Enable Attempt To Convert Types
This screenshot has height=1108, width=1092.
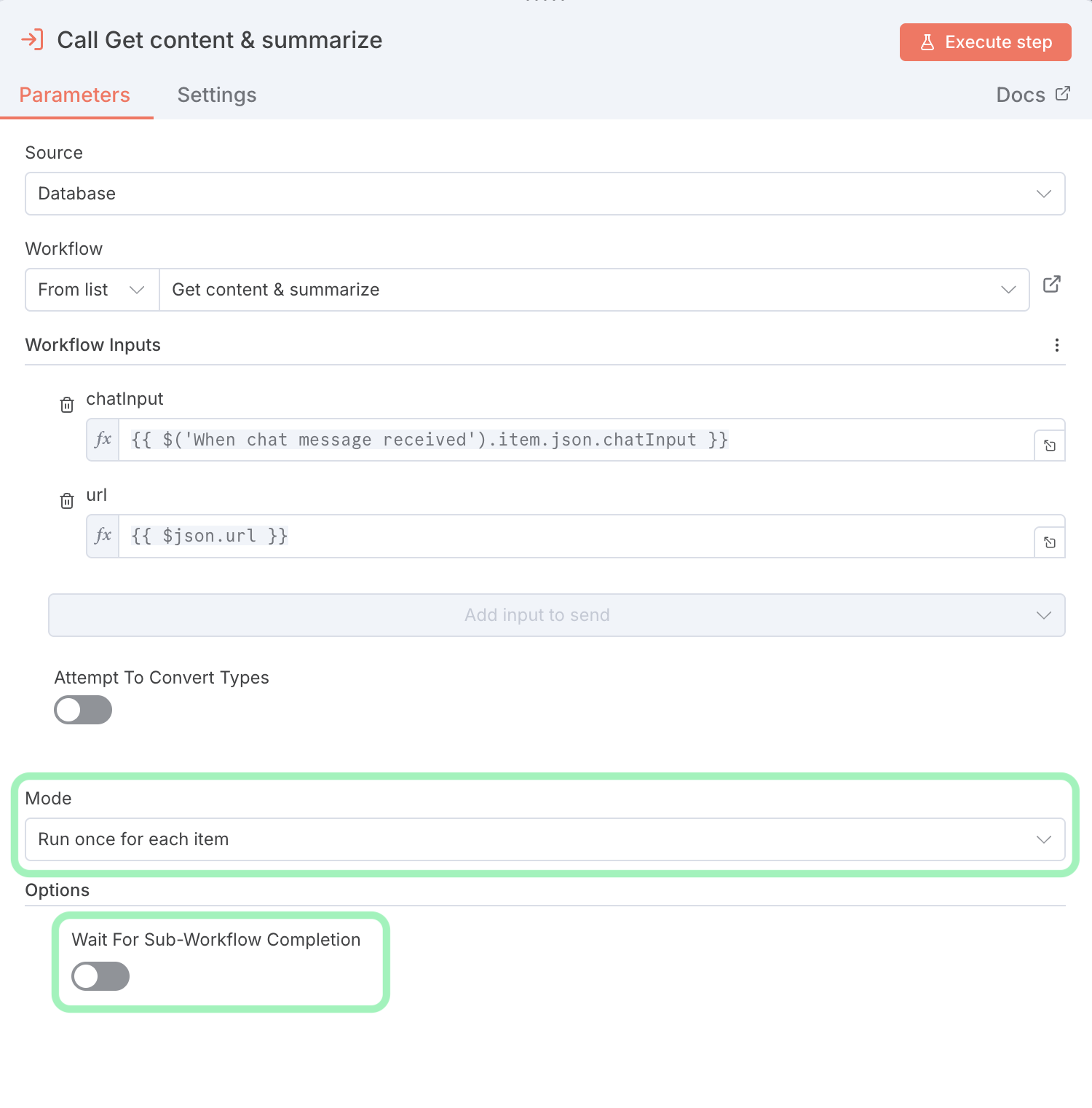83,710
